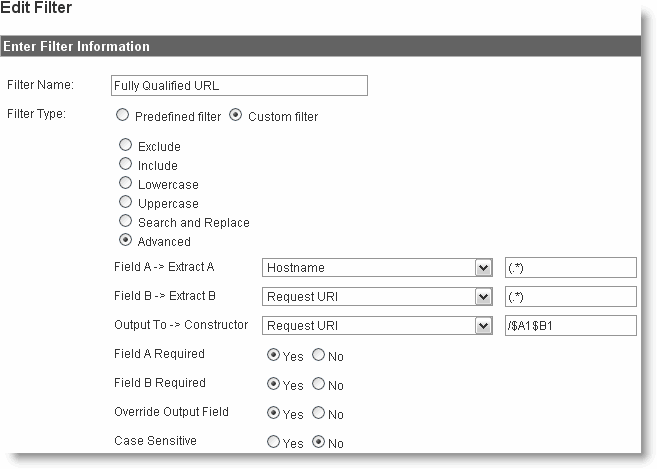The width and height of the screenshot is (657, 469).
Task: Set Field A Required to No
Action: pos(318,355)
